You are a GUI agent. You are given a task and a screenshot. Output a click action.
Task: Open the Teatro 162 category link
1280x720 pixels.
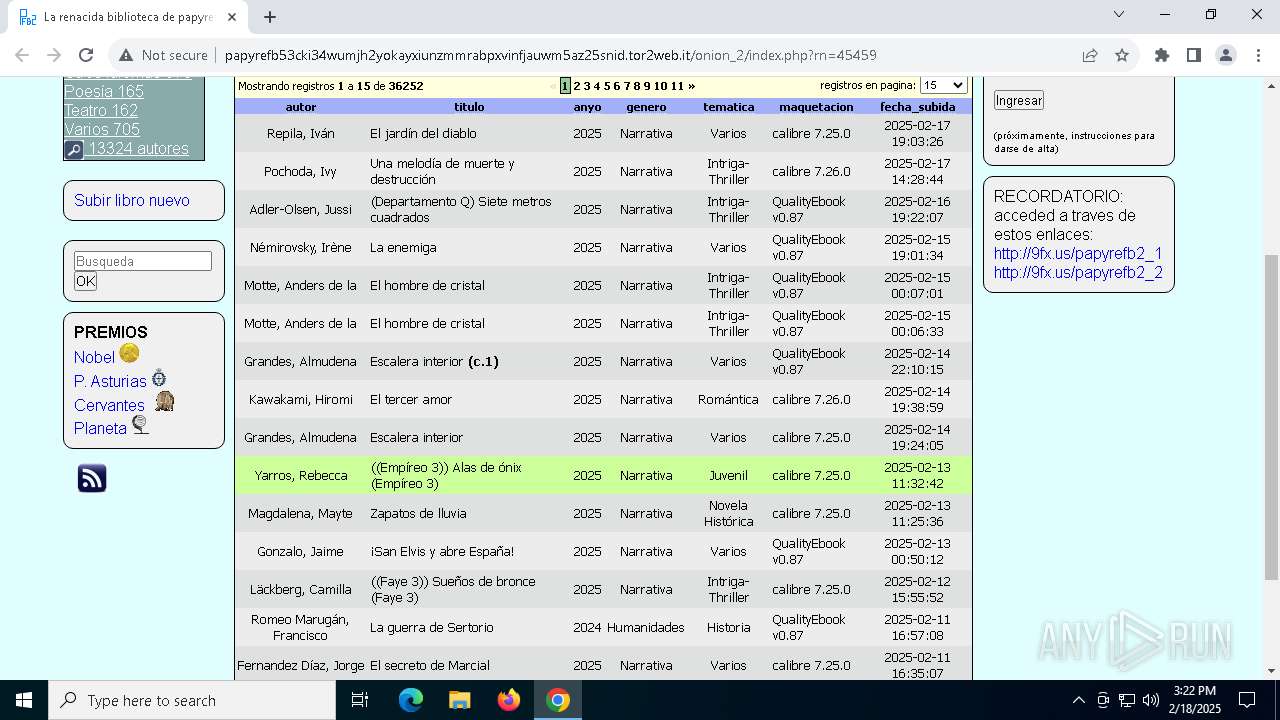pyautogui.click(x=101, y=110)
